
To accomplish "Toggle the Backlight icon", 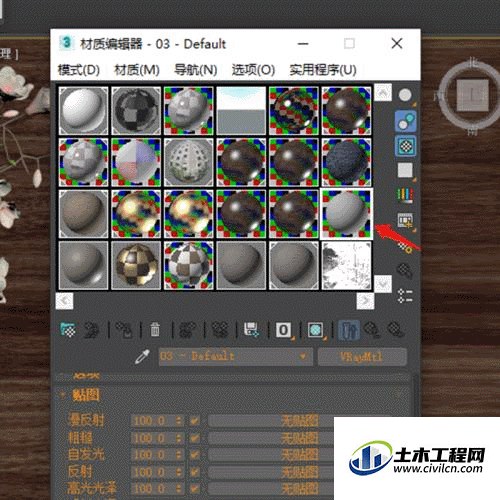I will [405, 121].
